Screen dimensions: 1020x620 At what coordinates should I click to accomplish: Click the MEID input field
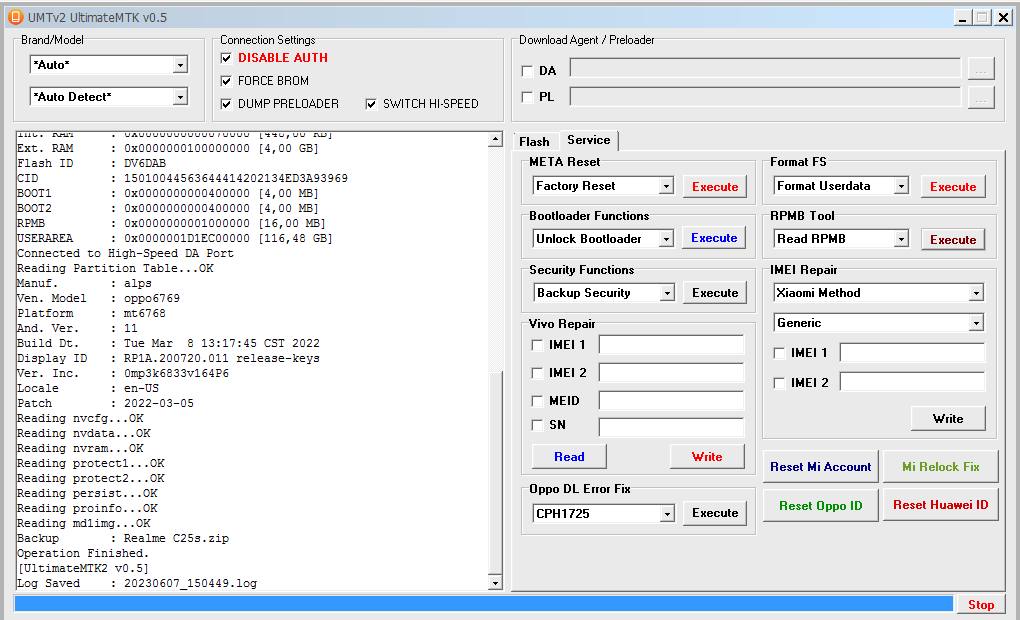tap(671, 401)
